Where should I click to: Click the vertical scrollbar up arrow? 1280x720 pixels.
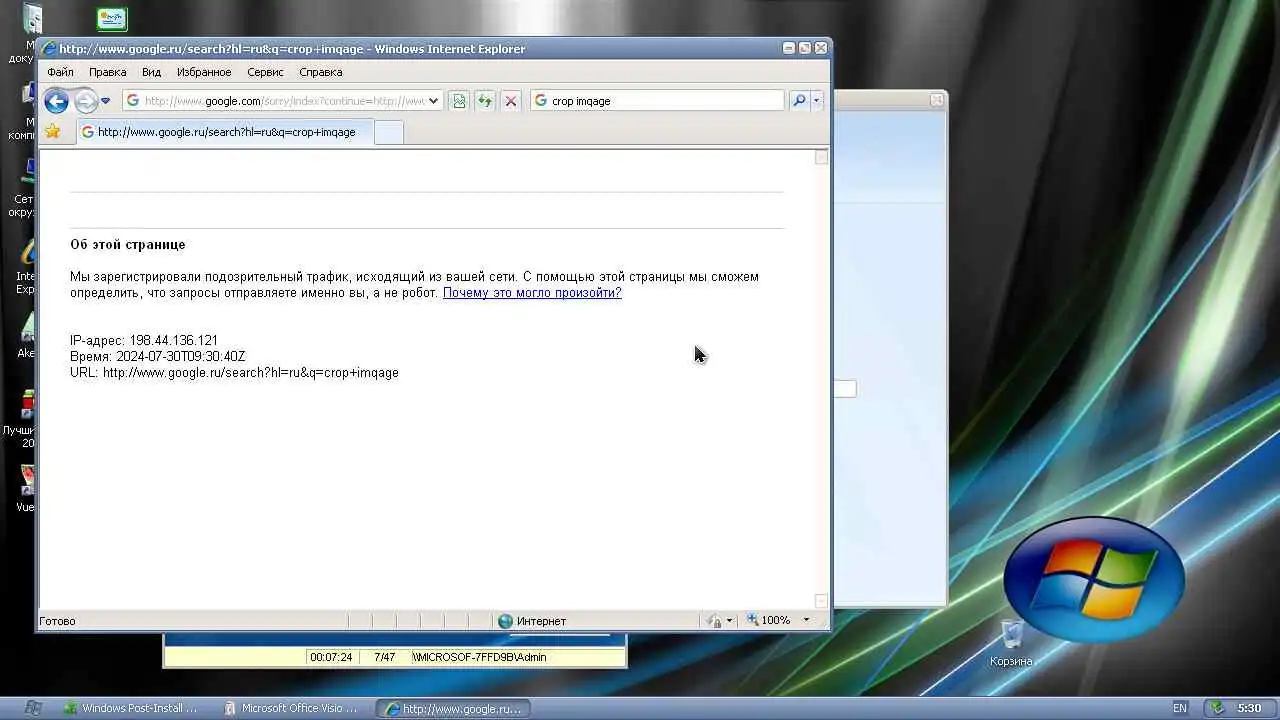(x=821, y=157)
